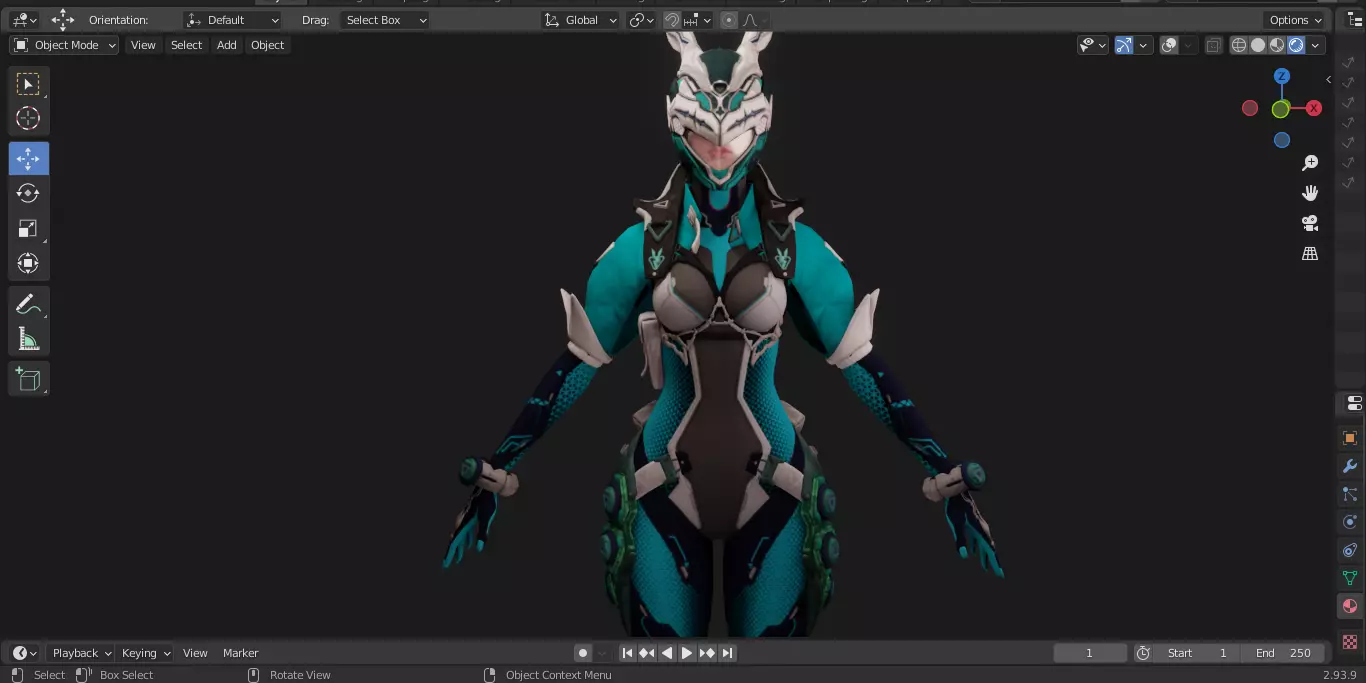
Task: Switch to the Scale tool
Action: tap(28, 228)
